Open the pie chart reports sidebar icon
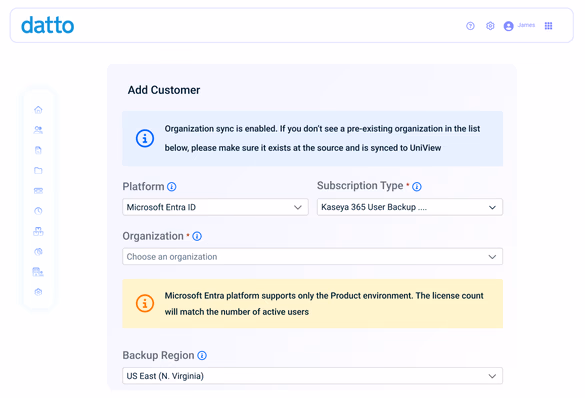The height and width of the screenshot is (398, 585). pos(38,252)
